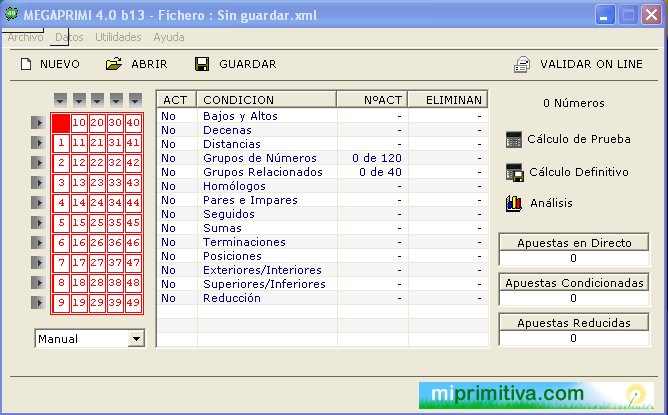The height and width of the screenshot is (415, 668).
Task: Click the row arrow next to number 4
Action: pyautogui.click(x=38, y=202)
